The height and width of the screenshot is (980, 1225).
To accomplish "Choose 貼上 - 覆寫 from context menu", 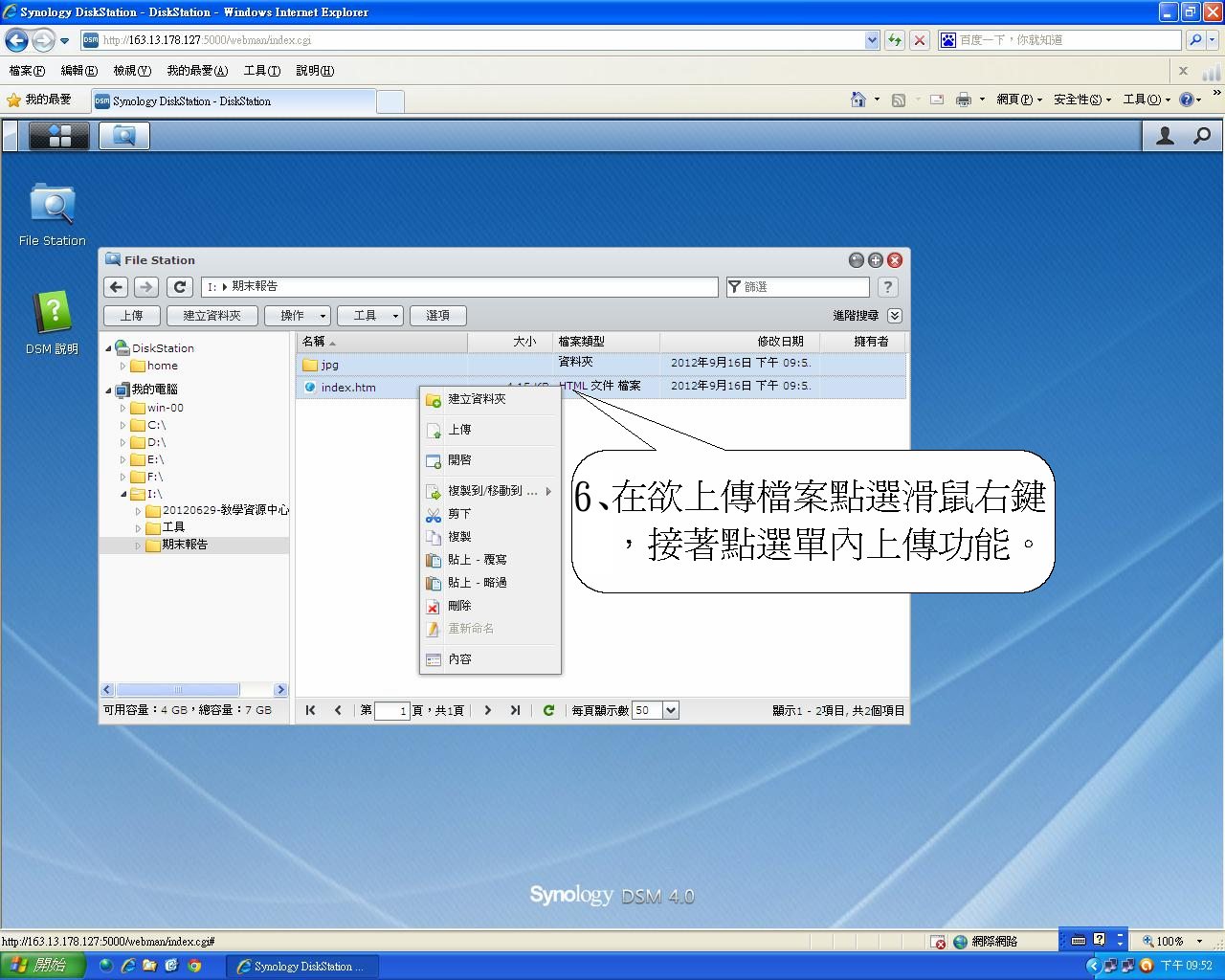I will pyautogui.click(x=489, y=560).
